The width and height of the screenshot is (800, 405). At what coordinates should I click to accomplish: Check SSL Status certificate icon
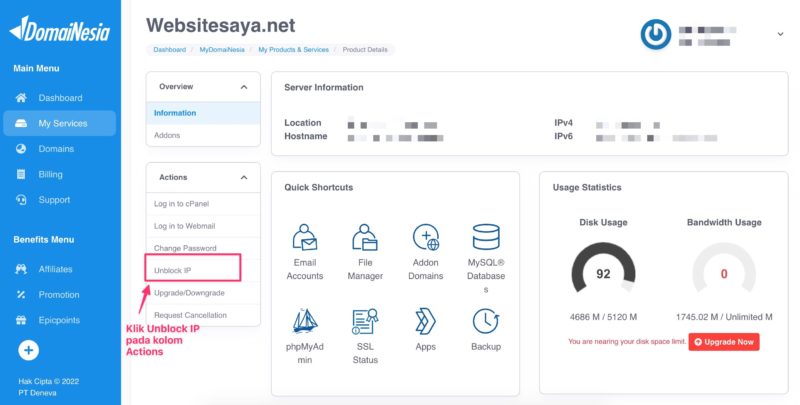[365, 321]
